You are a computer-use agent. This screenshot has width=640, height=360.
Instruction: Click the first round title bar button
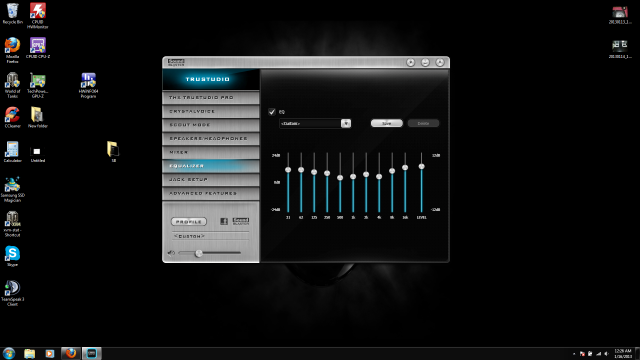pos(411,62)
